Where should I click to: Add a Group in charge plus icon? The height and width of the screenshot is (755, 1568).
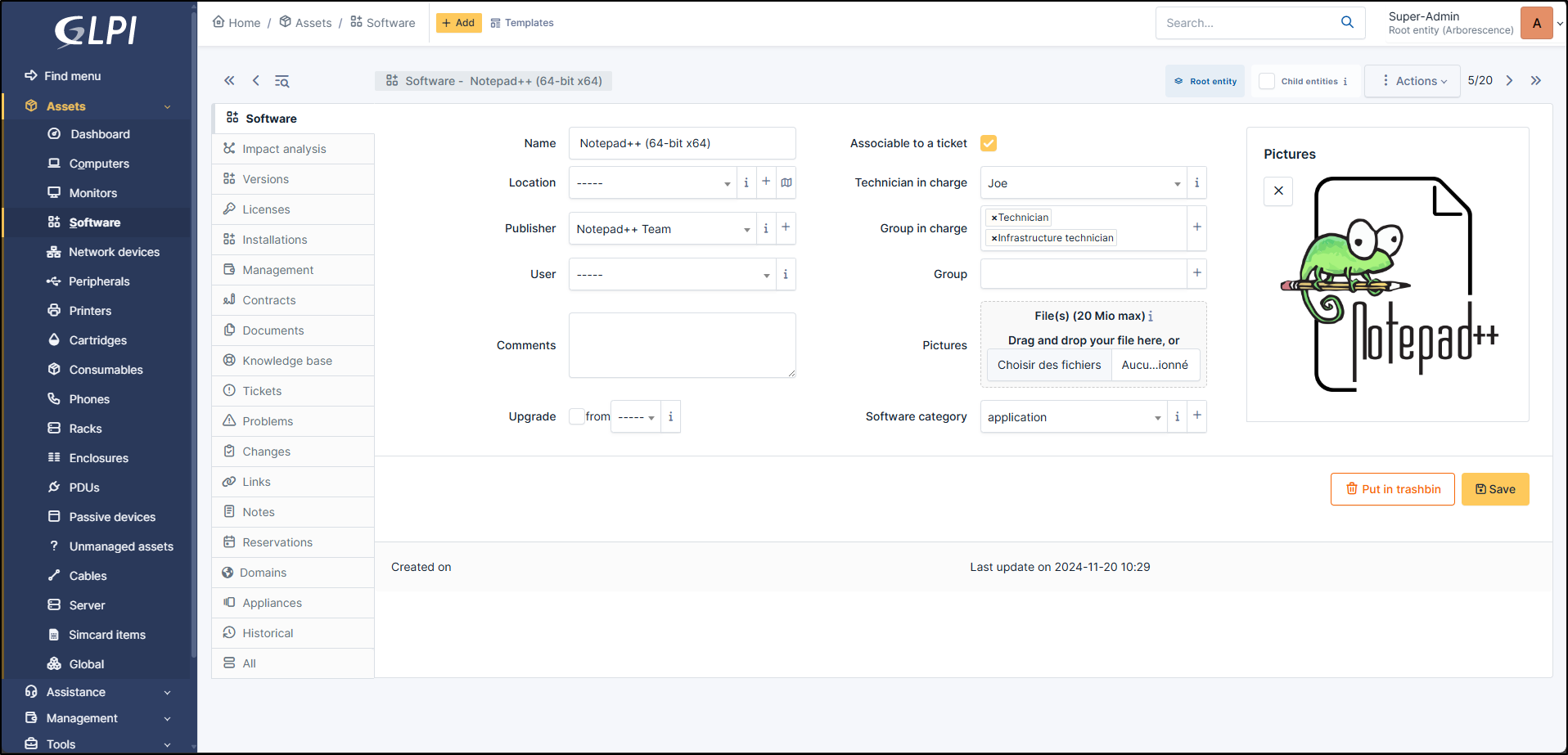pyautogui.click(x=1197, y=227)
